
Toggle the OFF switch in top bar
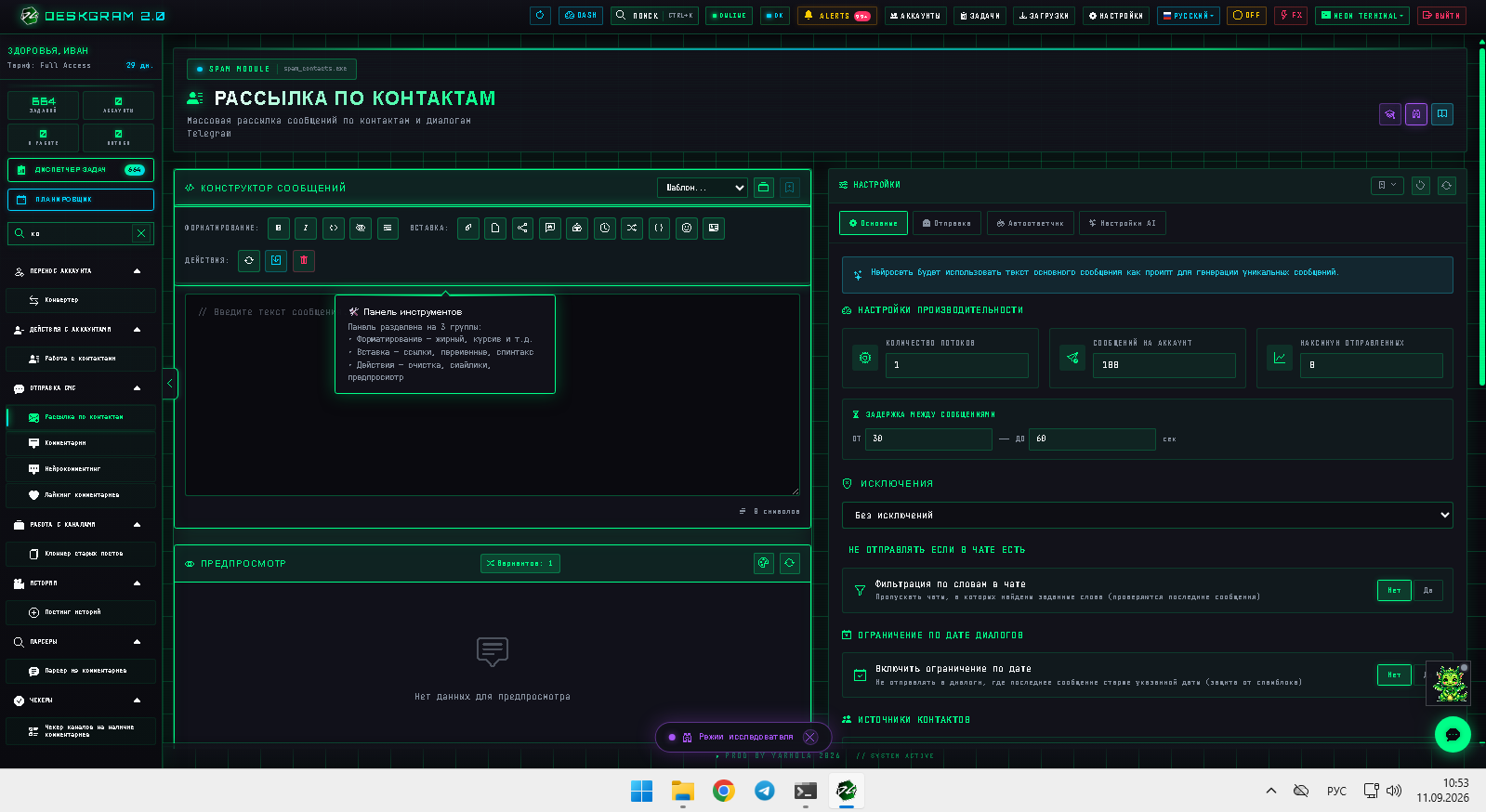click(x=1246, y=16)
